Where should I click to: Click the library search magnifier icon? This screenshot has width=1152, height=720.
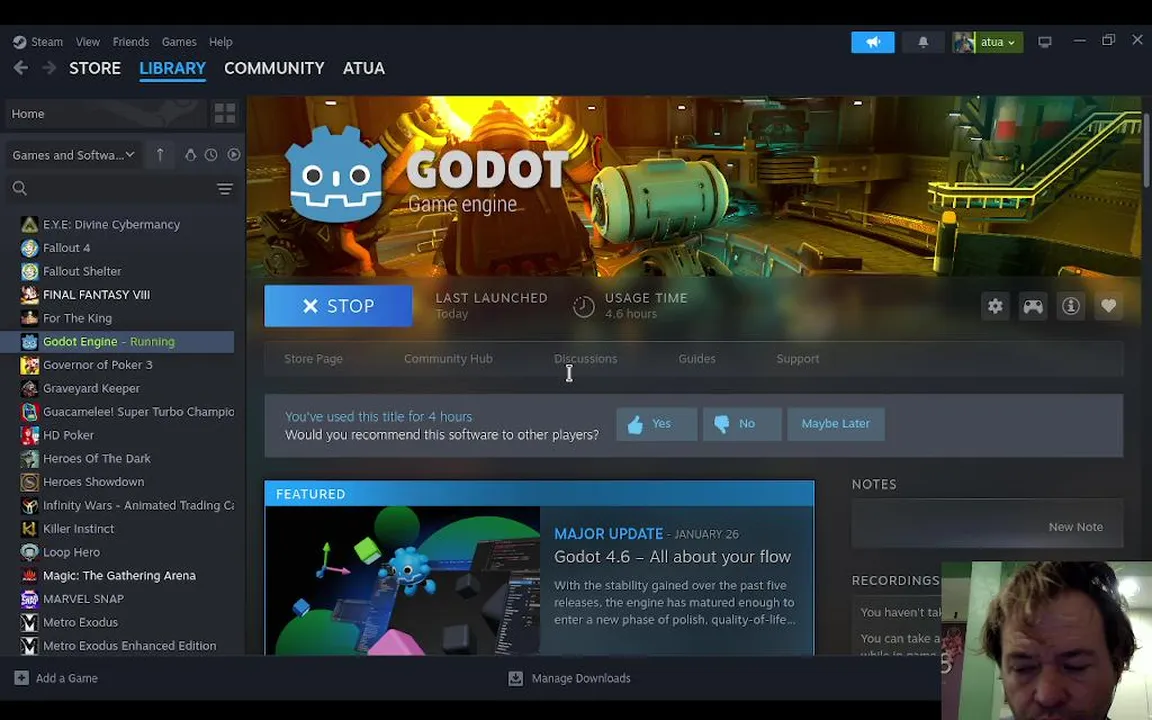(x=20, y=188)
